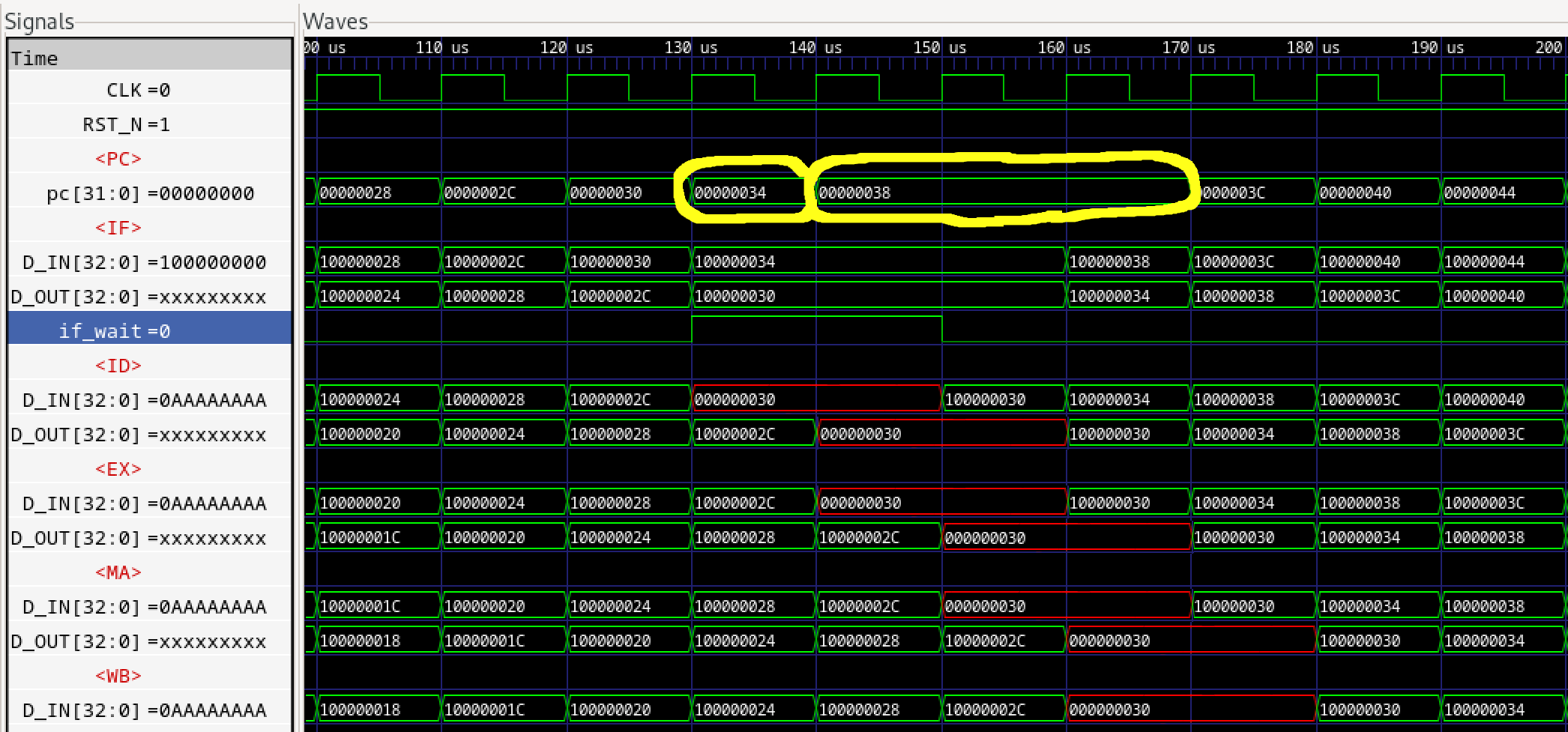Click pc value 00000044 in the waveform
The height and width of the screenshot is (732, 1568).
[1480, 193]
